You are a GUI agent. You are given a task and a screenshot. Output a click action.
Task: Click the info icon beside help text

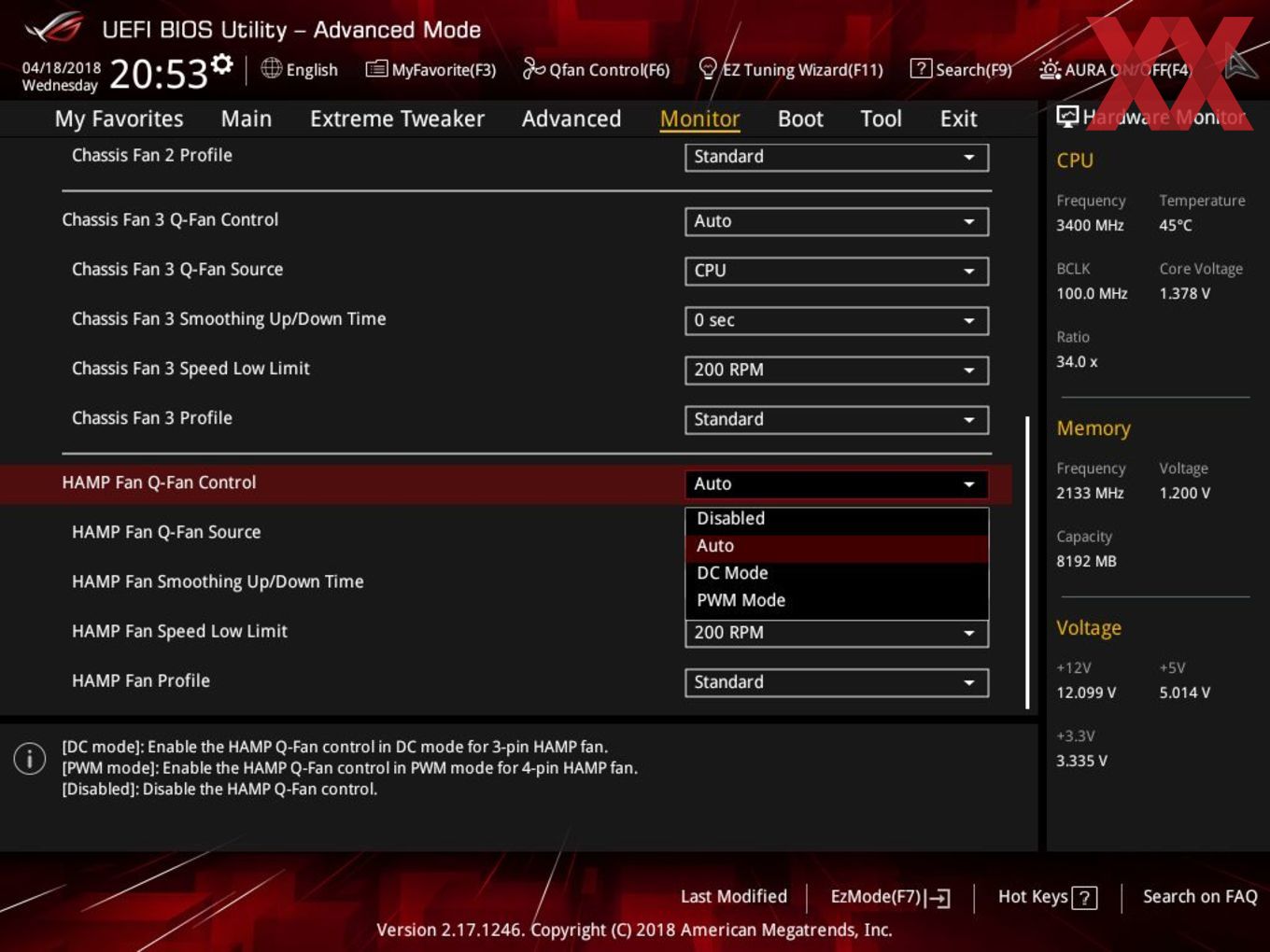30,758
